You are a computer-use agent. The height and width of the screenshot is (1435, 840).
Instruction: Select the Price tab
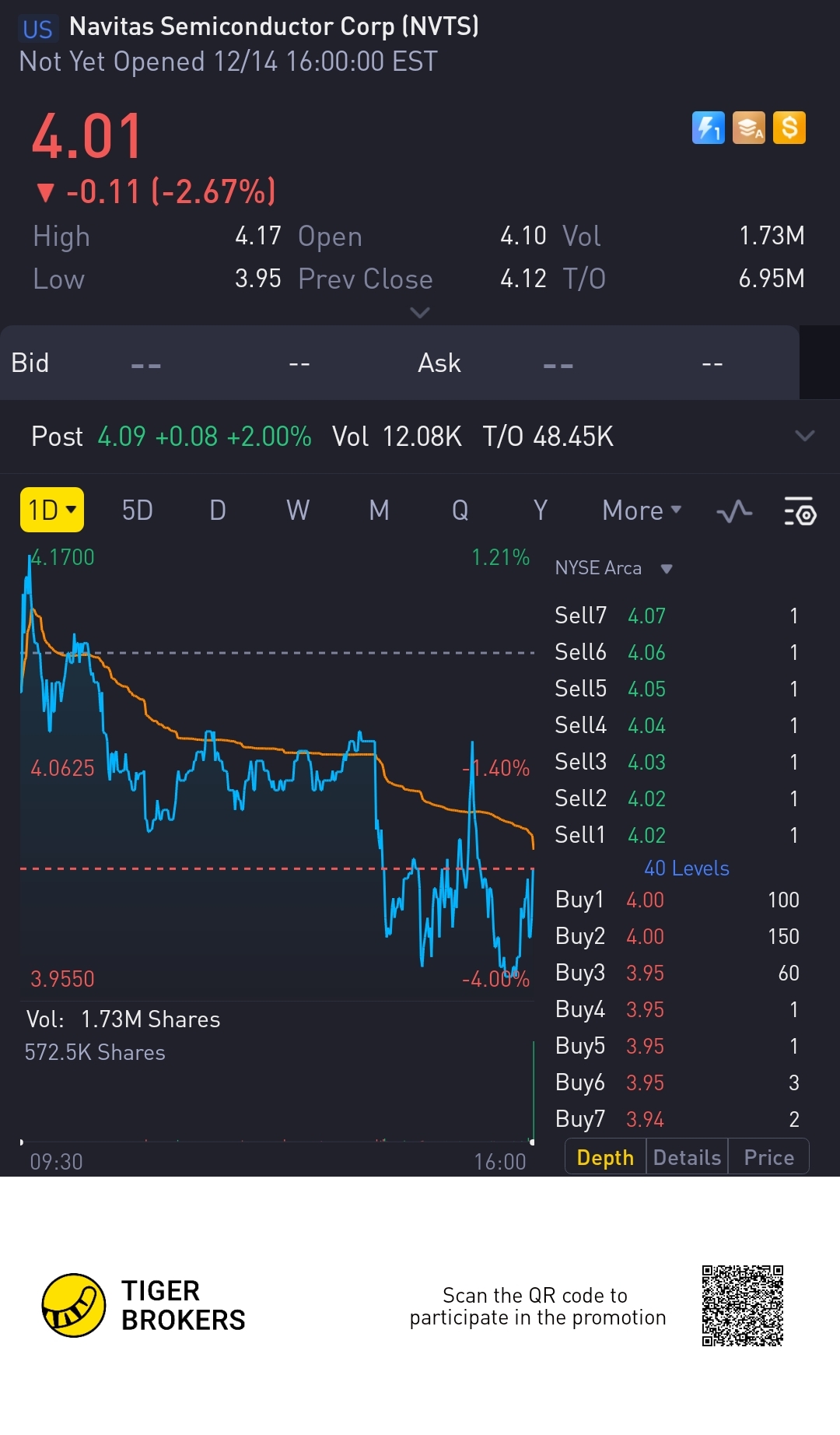click(x=768, y=1157)
